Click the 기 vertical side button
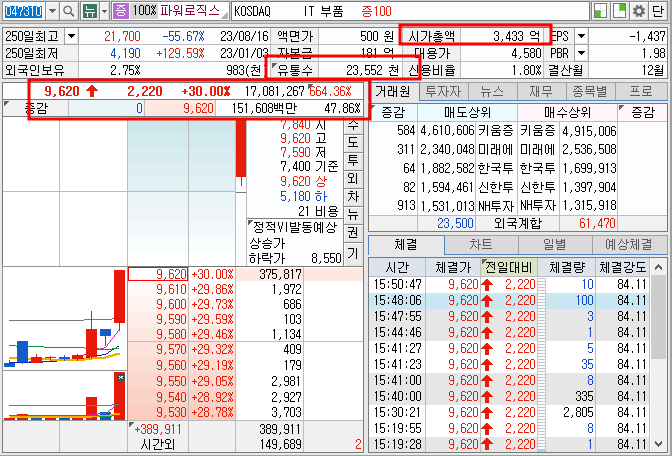The height and width of the screenshot is (456, 672). [x=353, y=253]
